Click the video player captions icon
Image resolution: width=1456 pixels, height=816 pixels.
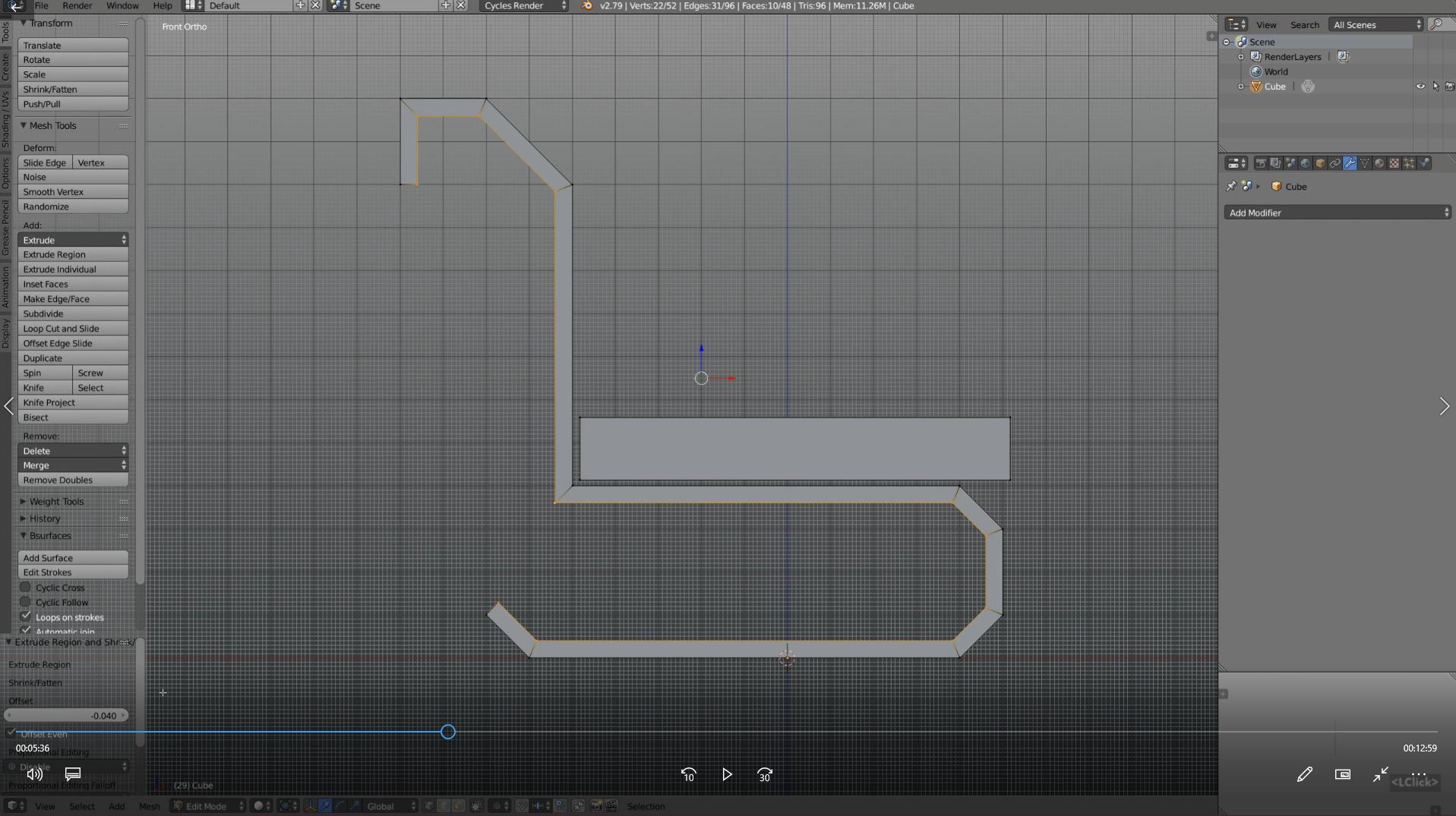click(x=73, y=774)
